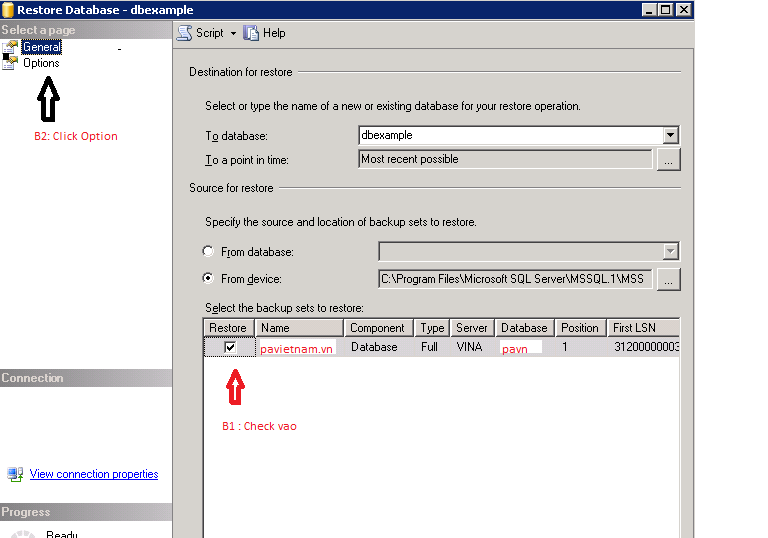Click the First LSN column header
Screen dimensions: 768x538
click(x=643, y=328)
